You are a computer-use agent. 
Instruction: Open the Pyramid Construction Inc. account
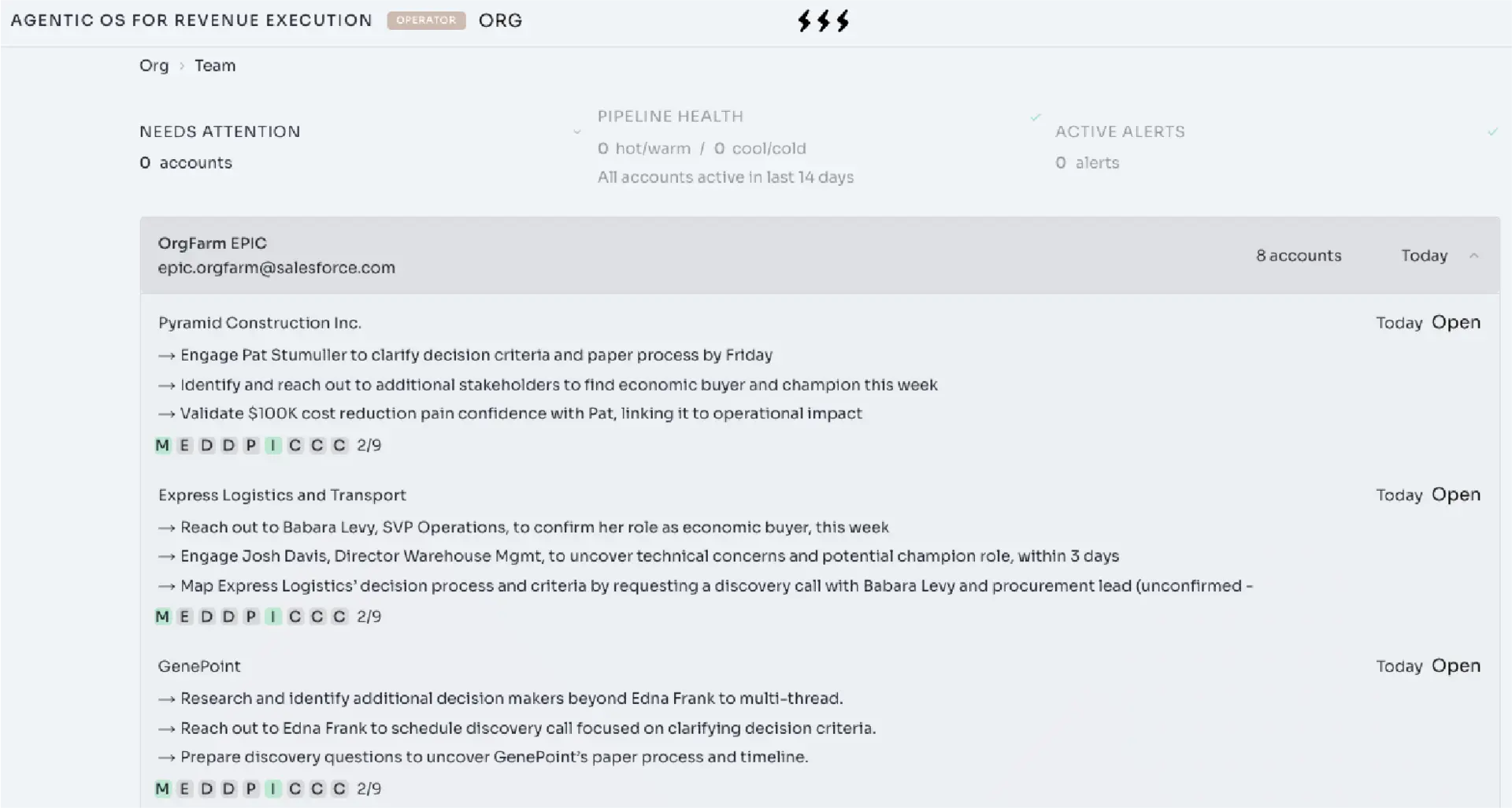[1455, 322]
